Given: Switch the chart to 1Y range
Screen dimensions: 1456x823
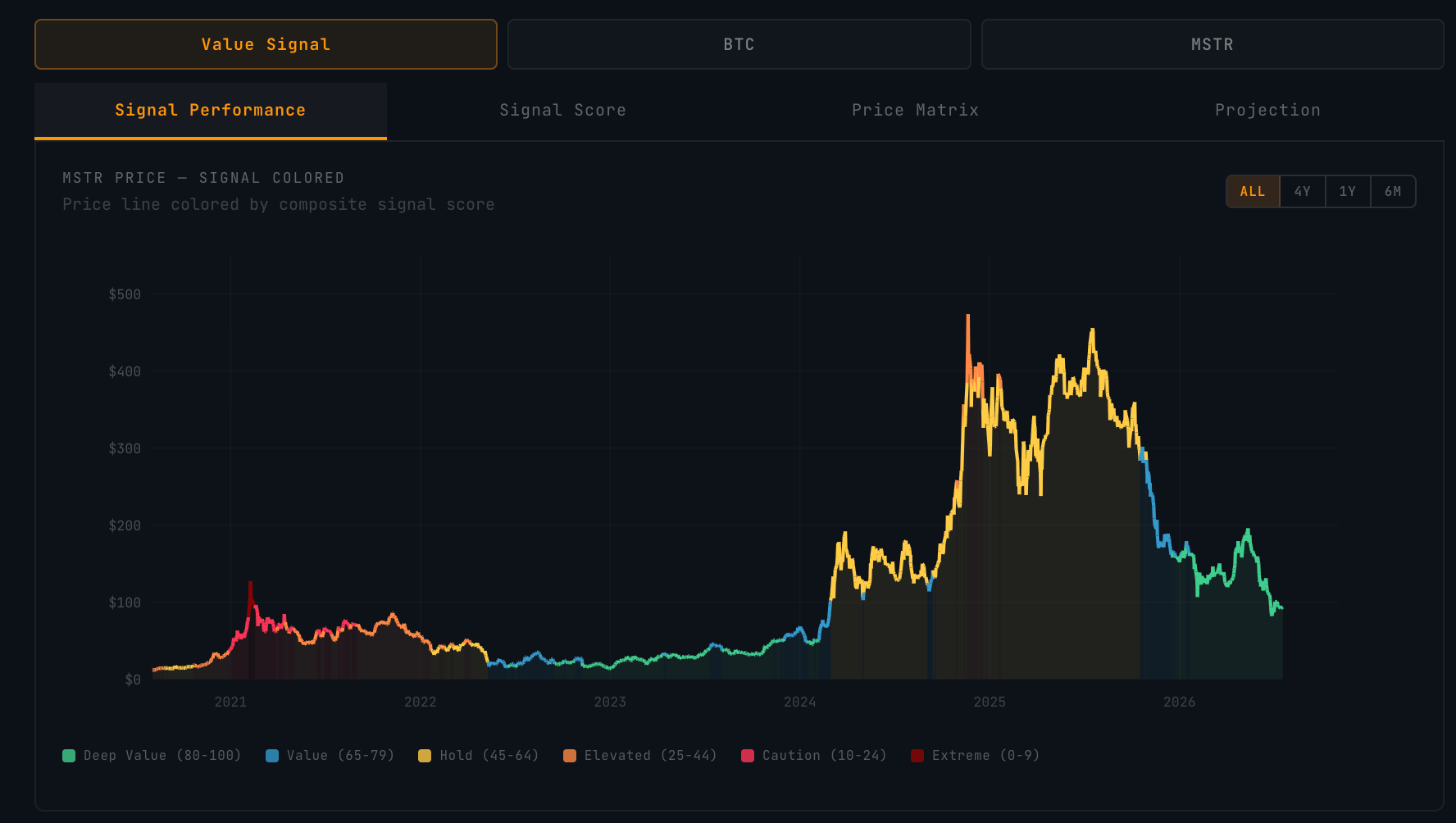Looking at the screenshot, I should tap(1347, 192).
